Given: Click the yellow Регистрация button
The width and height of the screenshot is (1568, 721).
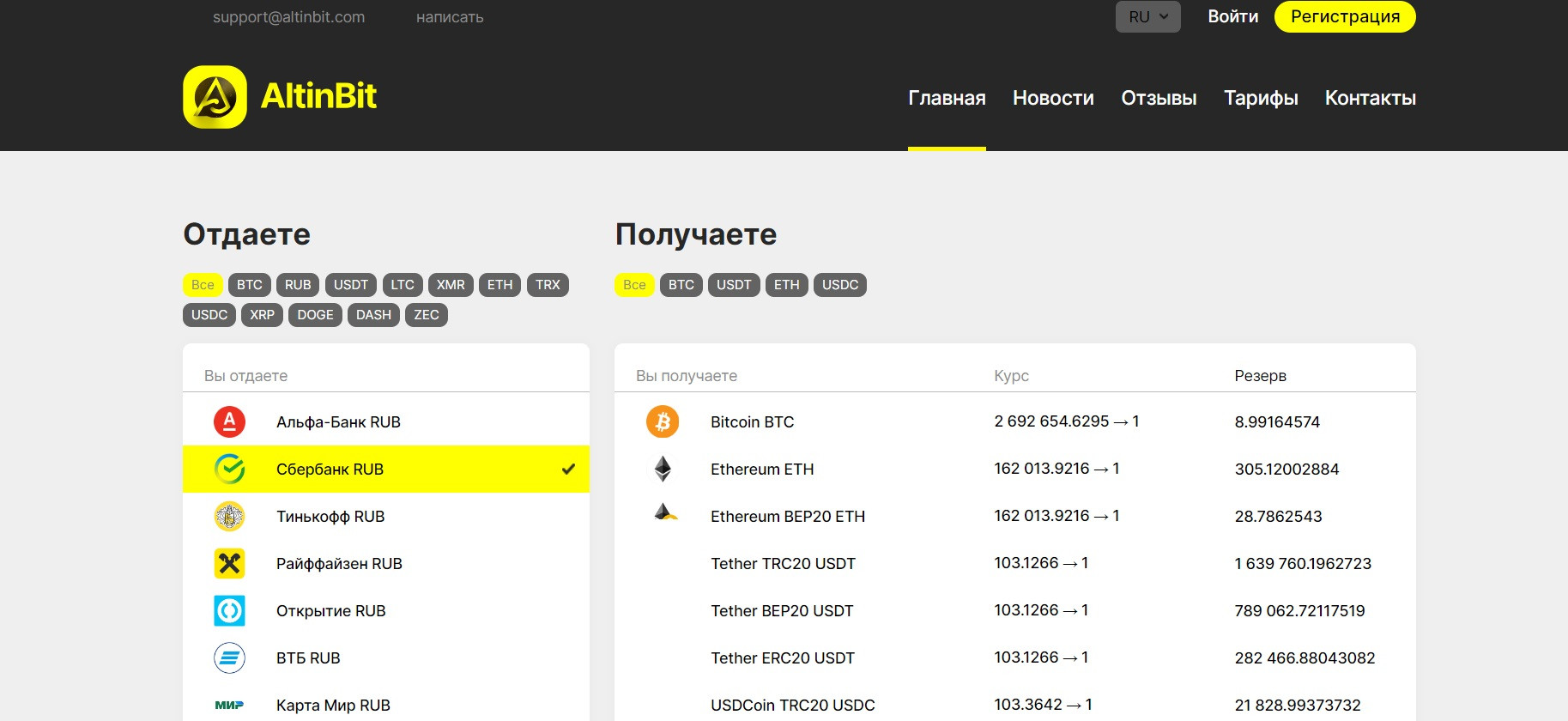Looking at the screenshot, I should [1345, 16].
